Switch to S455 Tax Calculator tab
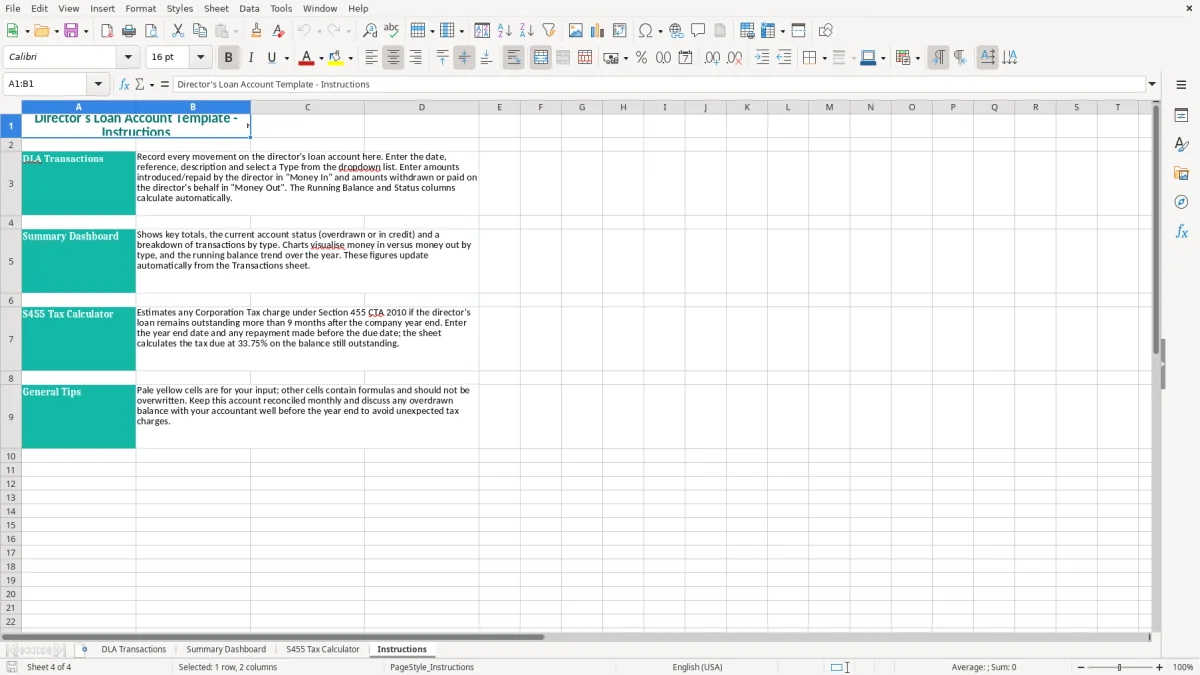The width and height of the screenshot is (1200, 675). pos(322,649)
